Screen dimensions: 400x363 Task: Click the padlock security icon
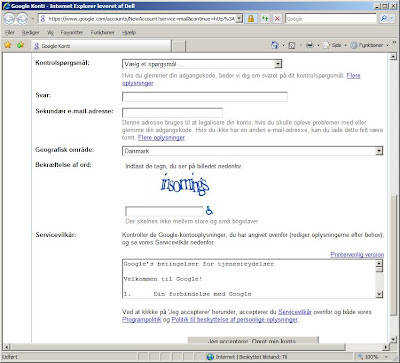[251, 19]
